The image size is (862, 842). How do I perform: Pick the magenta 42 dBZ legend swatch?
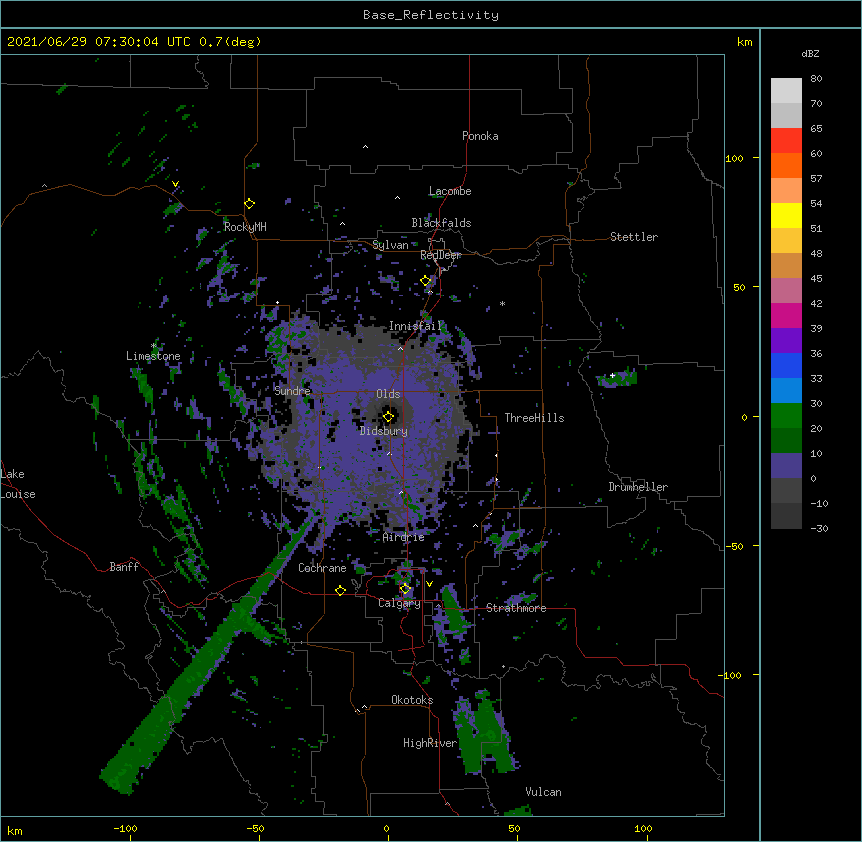point(786,315)
